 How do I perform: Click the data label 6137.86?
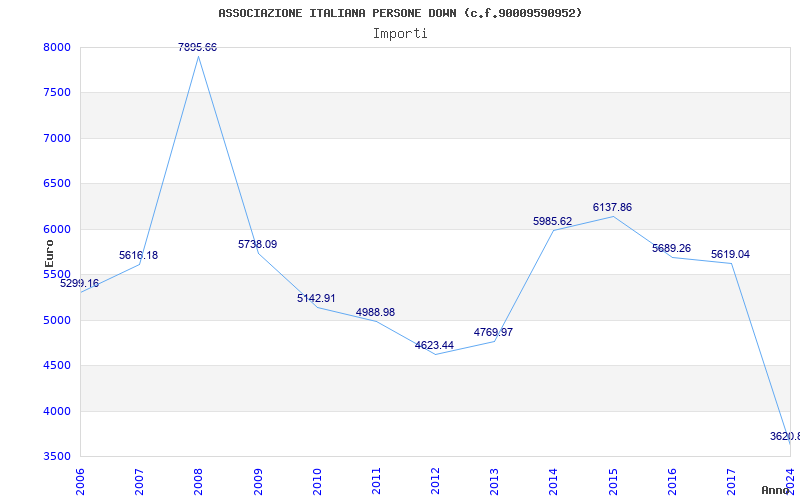612,208
